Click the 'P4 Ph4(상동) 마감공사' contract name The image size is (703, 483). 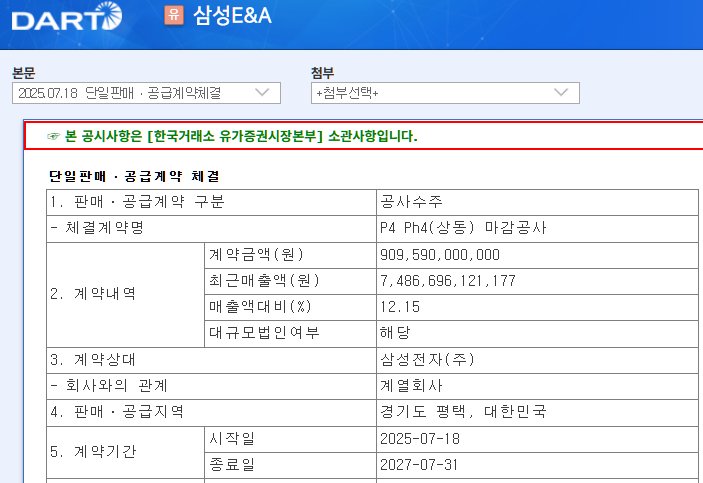[463, 228]
